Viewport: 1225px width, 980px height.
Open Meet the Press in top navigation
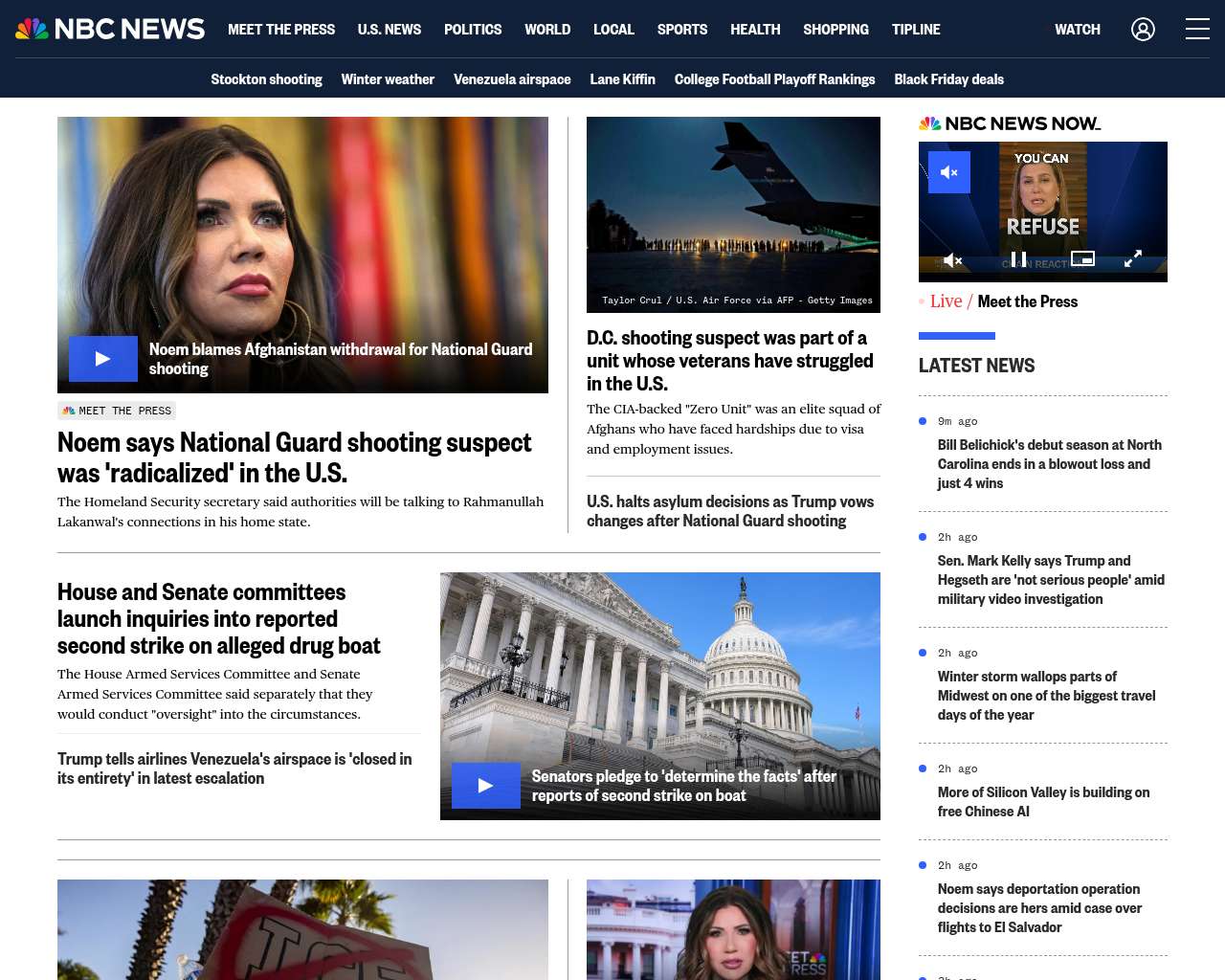pos(281,30)
